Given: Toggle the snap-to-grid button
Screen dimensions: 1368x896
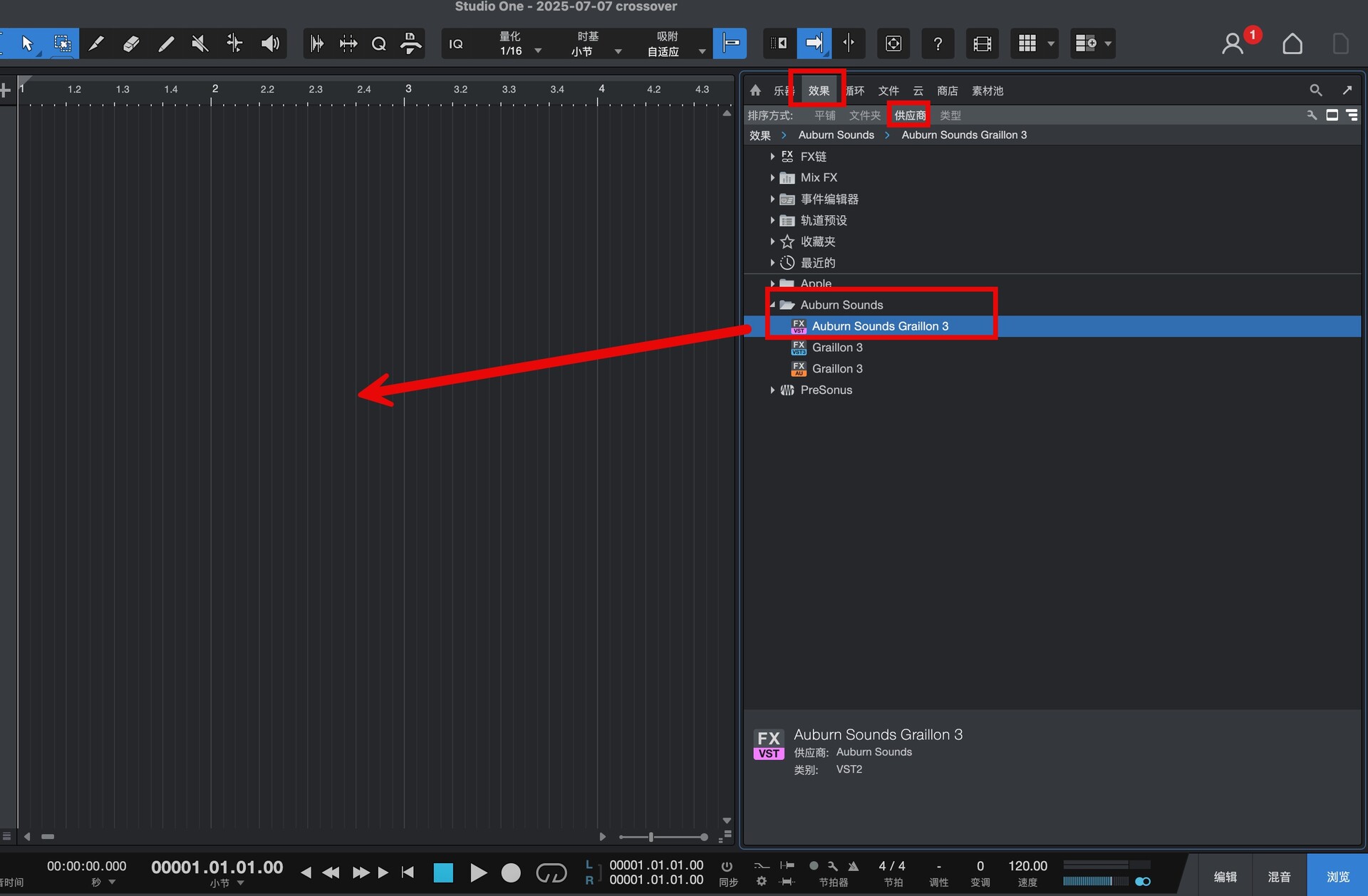Looking at the screenshot, I should [x=730, y=43].
